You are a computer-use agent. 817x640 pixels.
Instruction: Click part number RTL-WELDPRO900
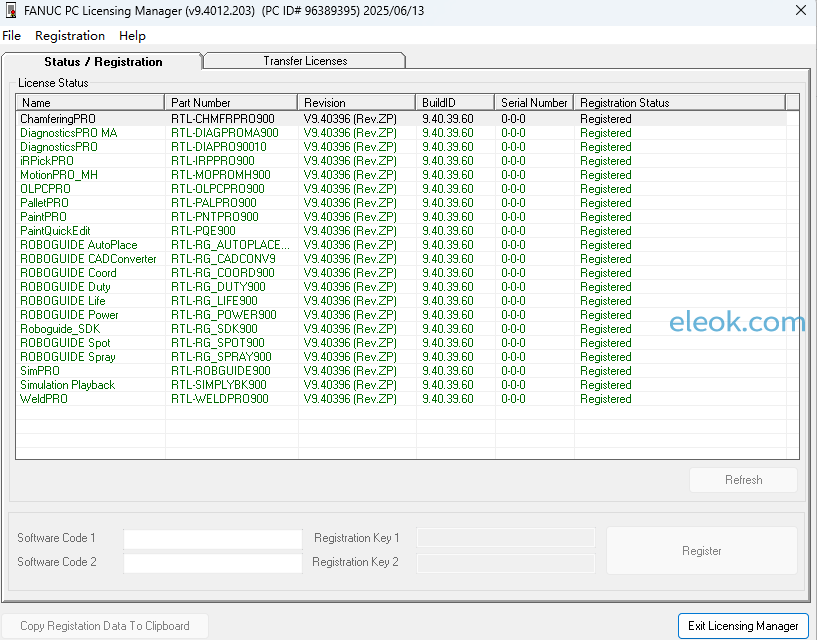(219, 399)
